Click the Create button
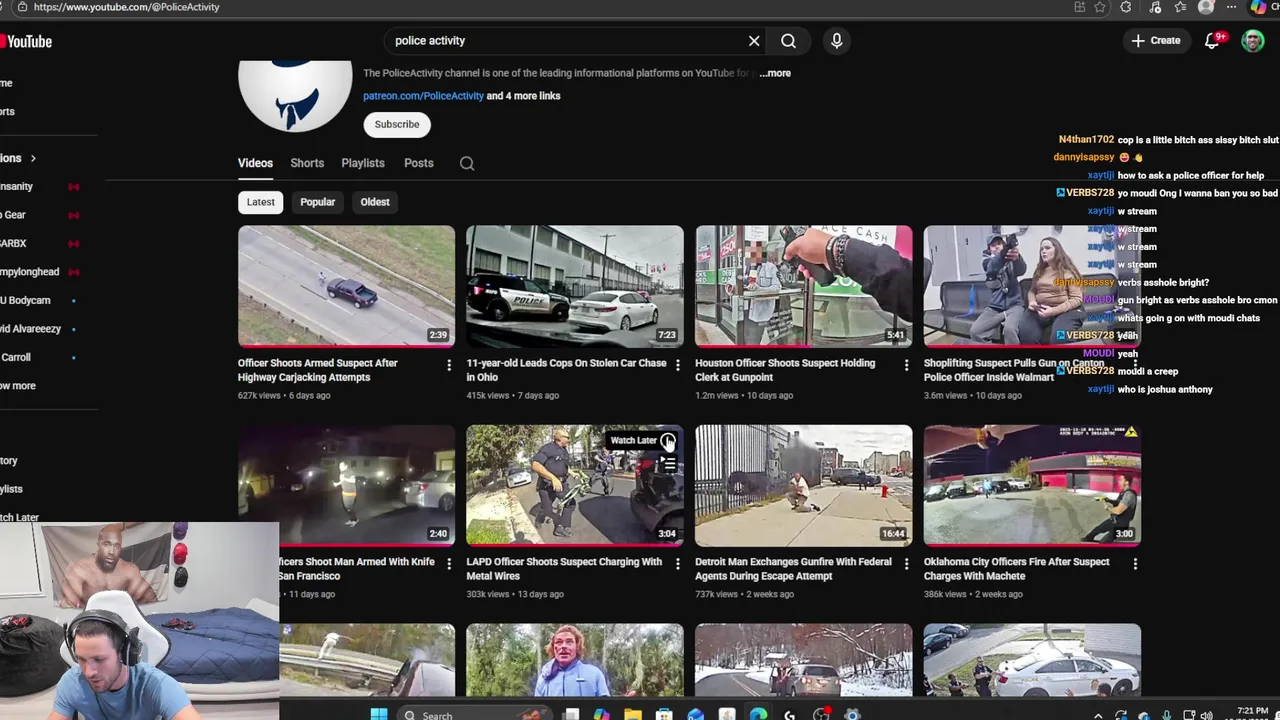 (1156, 41)
